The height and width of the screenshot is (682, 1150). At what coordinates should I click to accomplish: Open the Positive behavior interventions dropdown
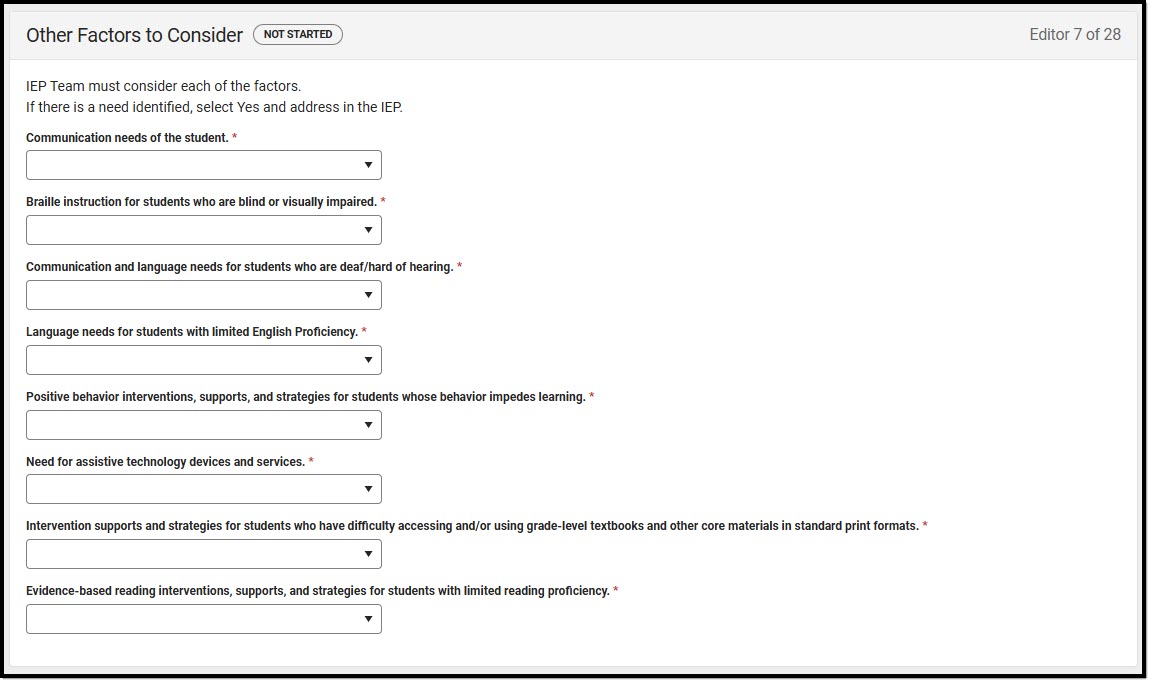click(x=204, y=425)
